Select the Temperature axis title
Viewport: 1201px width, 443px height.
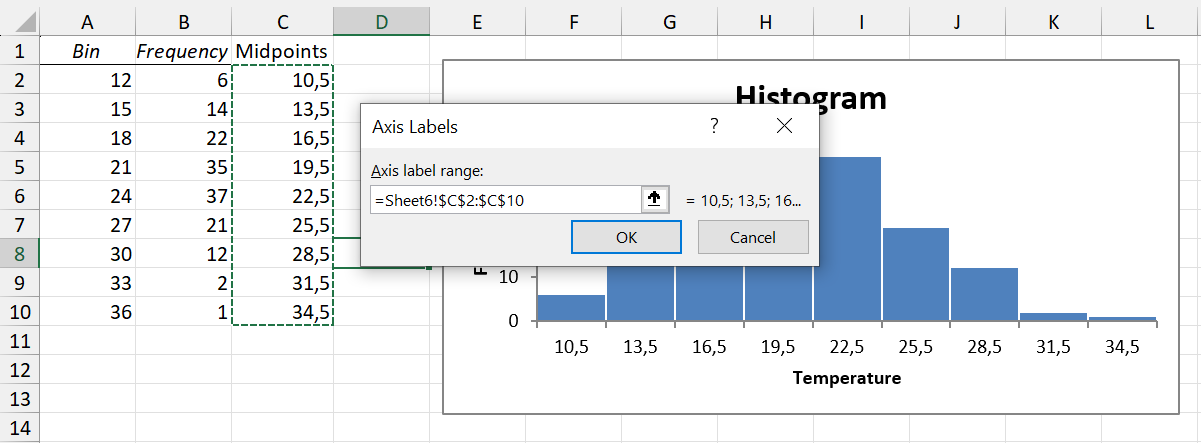pyautogui.click(x=846, y=379)
